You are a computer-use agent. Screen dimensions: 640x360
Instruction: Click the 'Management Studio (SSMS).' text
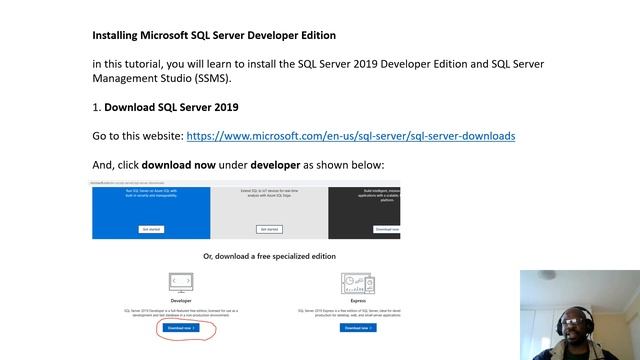click(x=162, y=78)
